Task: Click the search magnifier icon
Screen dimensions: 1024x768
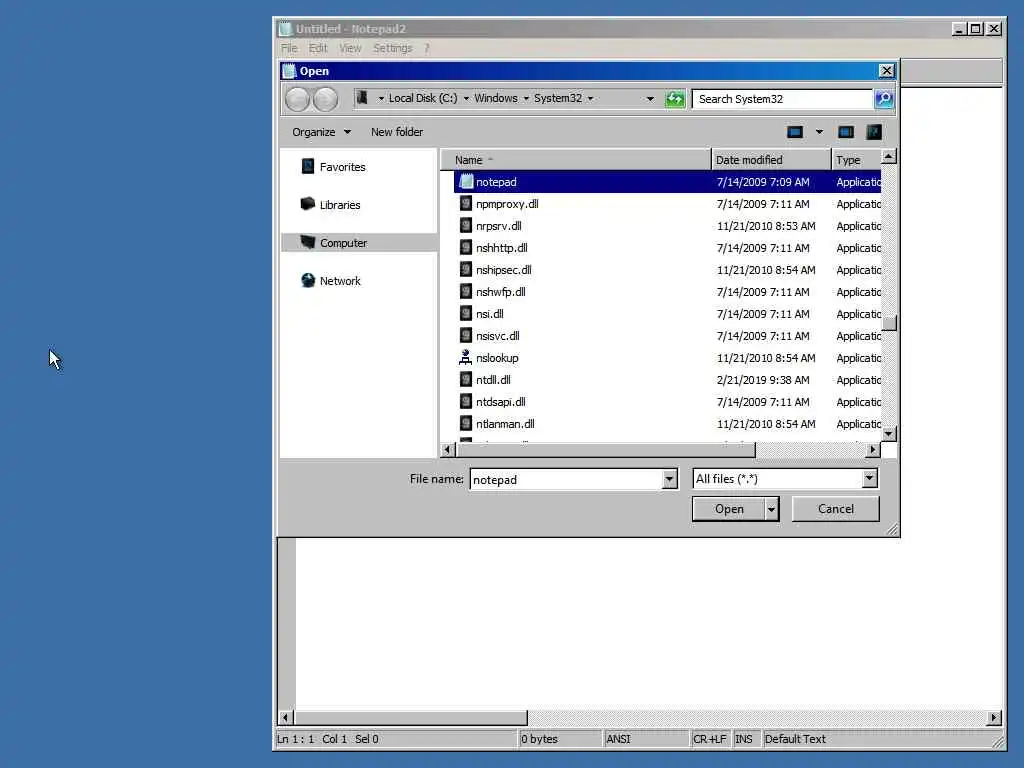Action: pos(884,99)
